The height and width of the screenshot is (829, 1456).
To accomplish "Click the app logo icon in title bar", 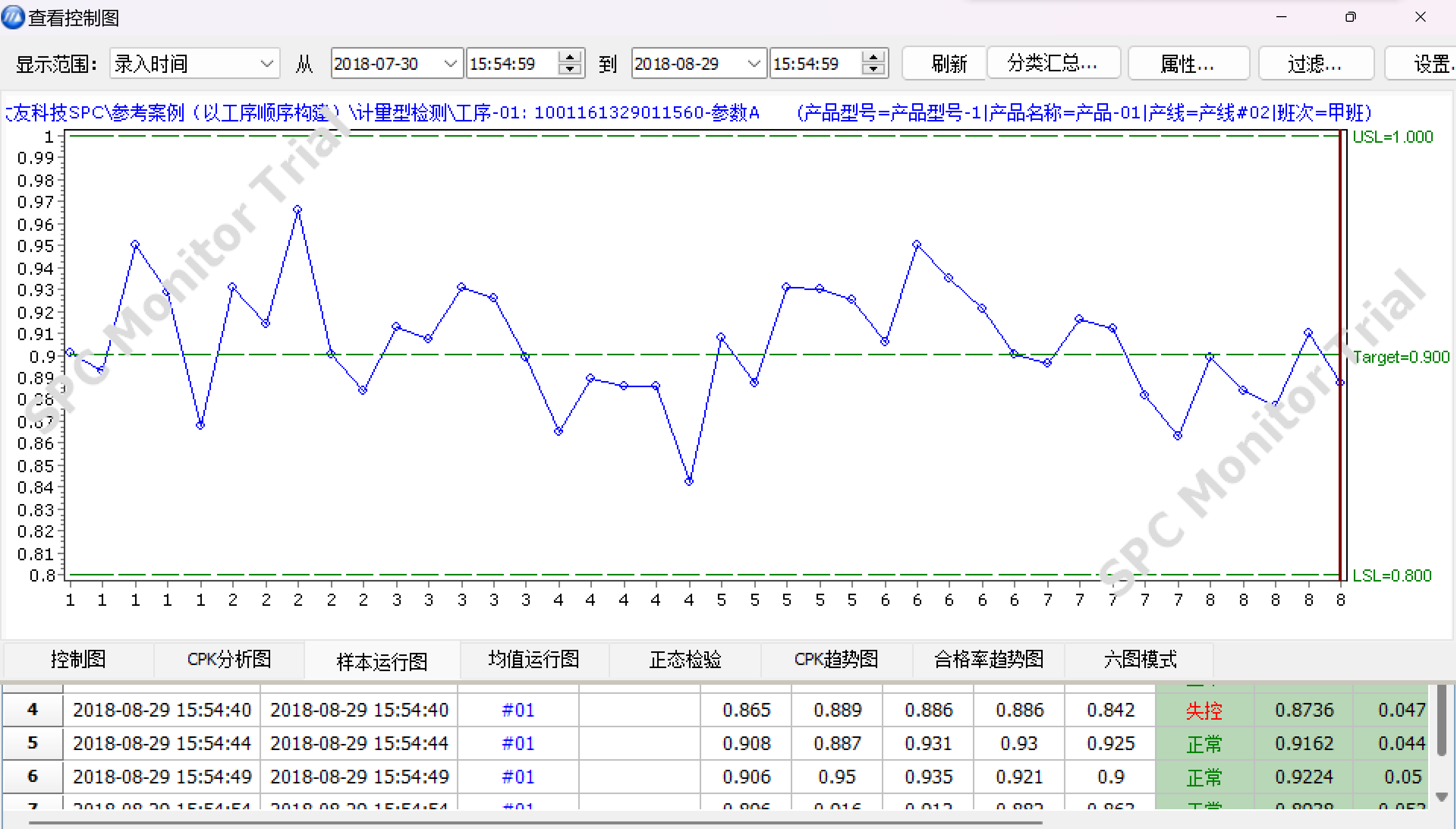I will [x=13, y=17].
